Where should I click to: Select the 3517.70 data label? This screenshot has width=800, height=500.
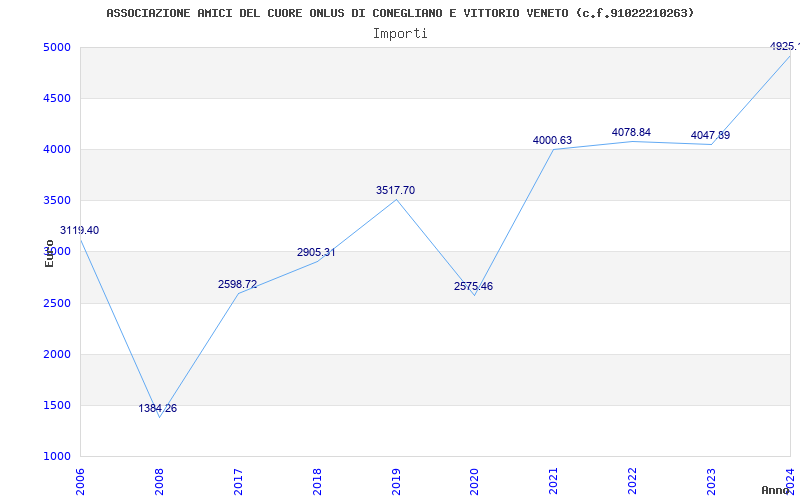[x=395, y=190]
